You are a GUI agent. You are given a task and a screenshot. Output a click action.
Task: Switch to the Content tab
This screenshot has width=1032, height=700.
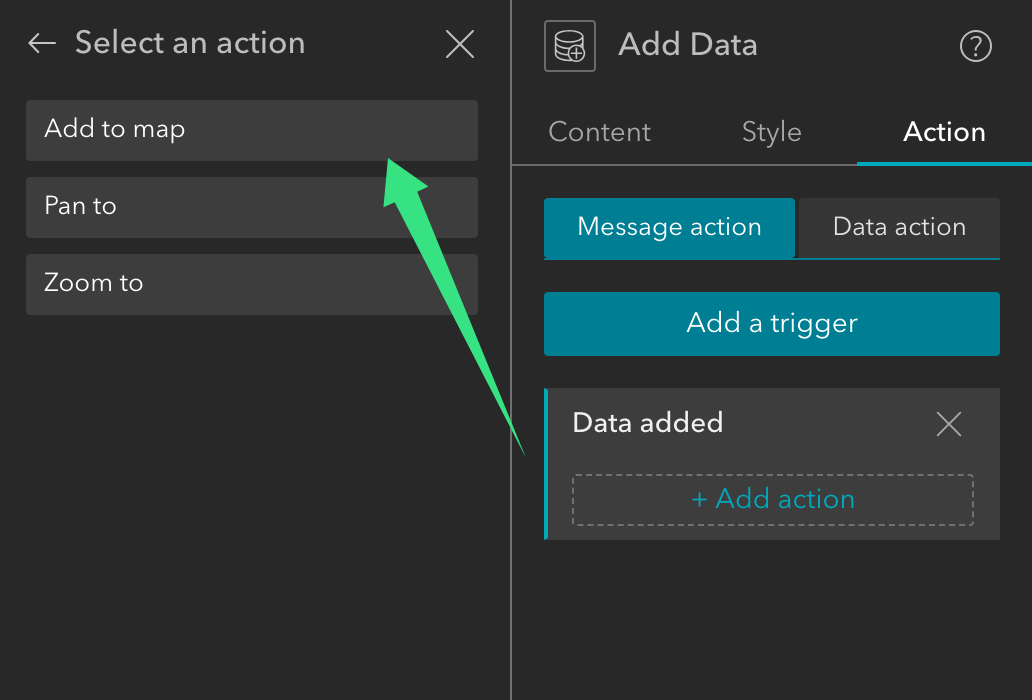pyautogui.click(x=599, y=132)
